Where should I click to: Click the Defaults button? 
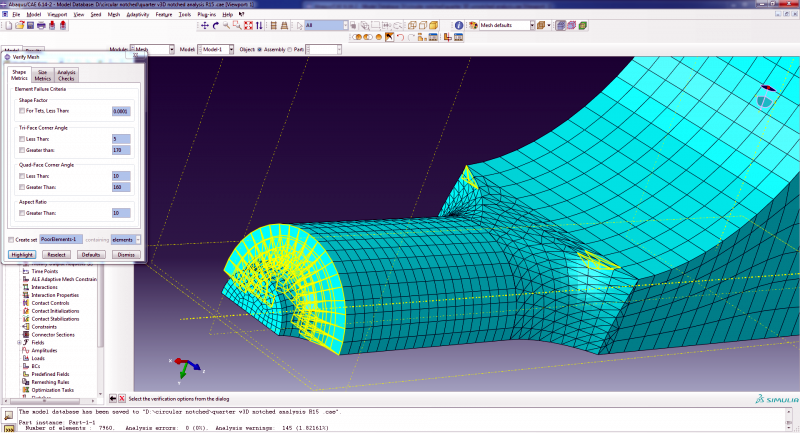[x=91, y=254]
